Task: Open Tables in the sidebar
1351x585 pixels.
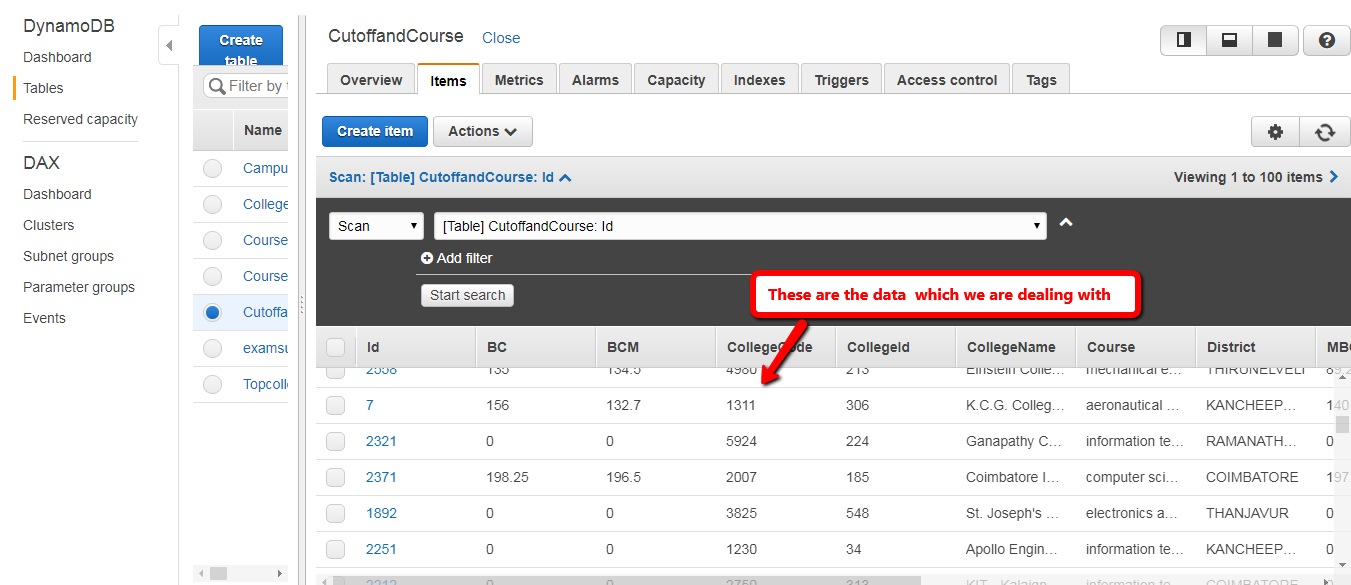Action: tap(43, 88)
